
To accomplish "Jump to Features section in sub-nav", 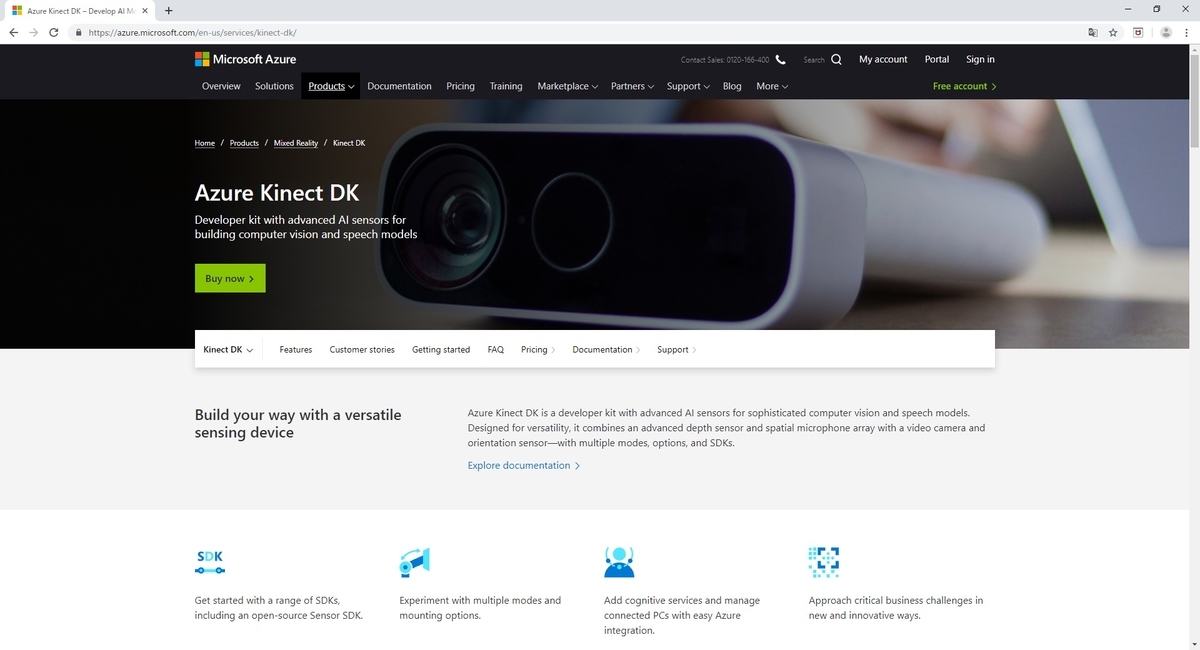I will point(296,350).
